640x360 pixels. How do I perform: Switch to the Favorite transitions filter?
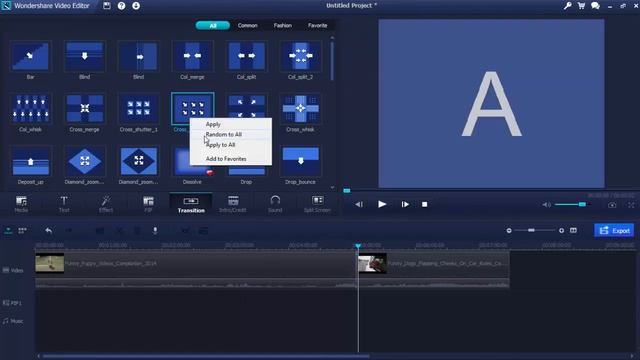click(x=318, y=25)
